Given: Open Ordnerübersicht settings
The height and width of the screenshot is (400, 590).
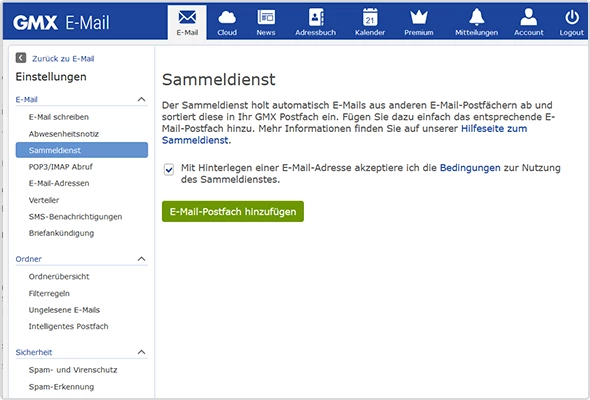Looking at the screenshot, I should [59, 277].
